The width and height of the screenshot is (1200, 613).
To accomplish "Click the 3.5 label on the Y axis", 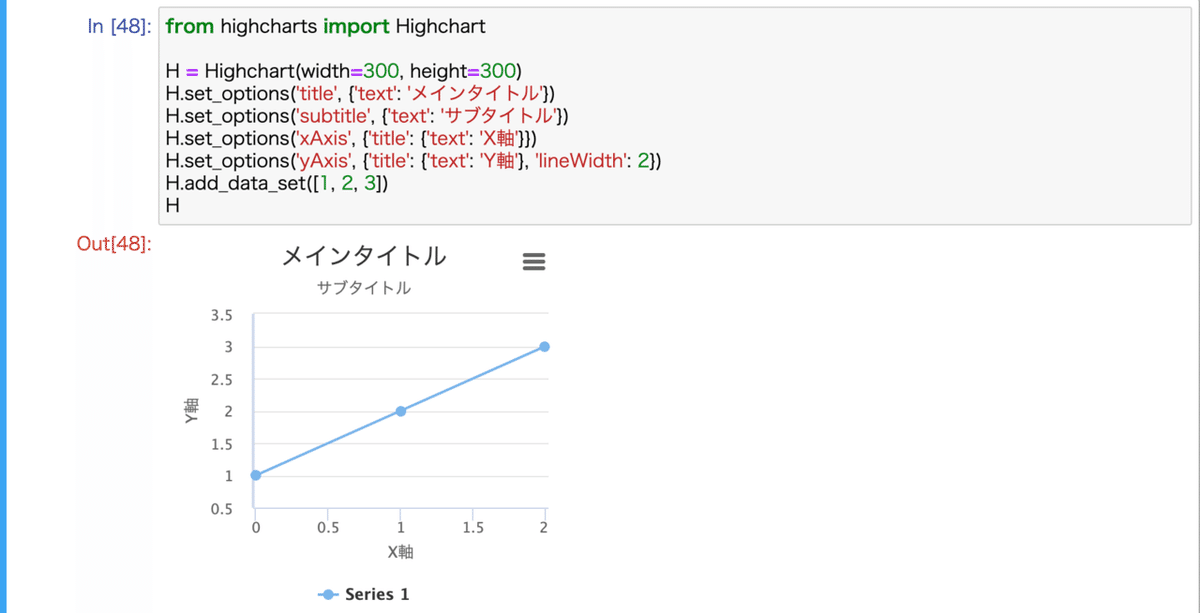I will 222,315.
